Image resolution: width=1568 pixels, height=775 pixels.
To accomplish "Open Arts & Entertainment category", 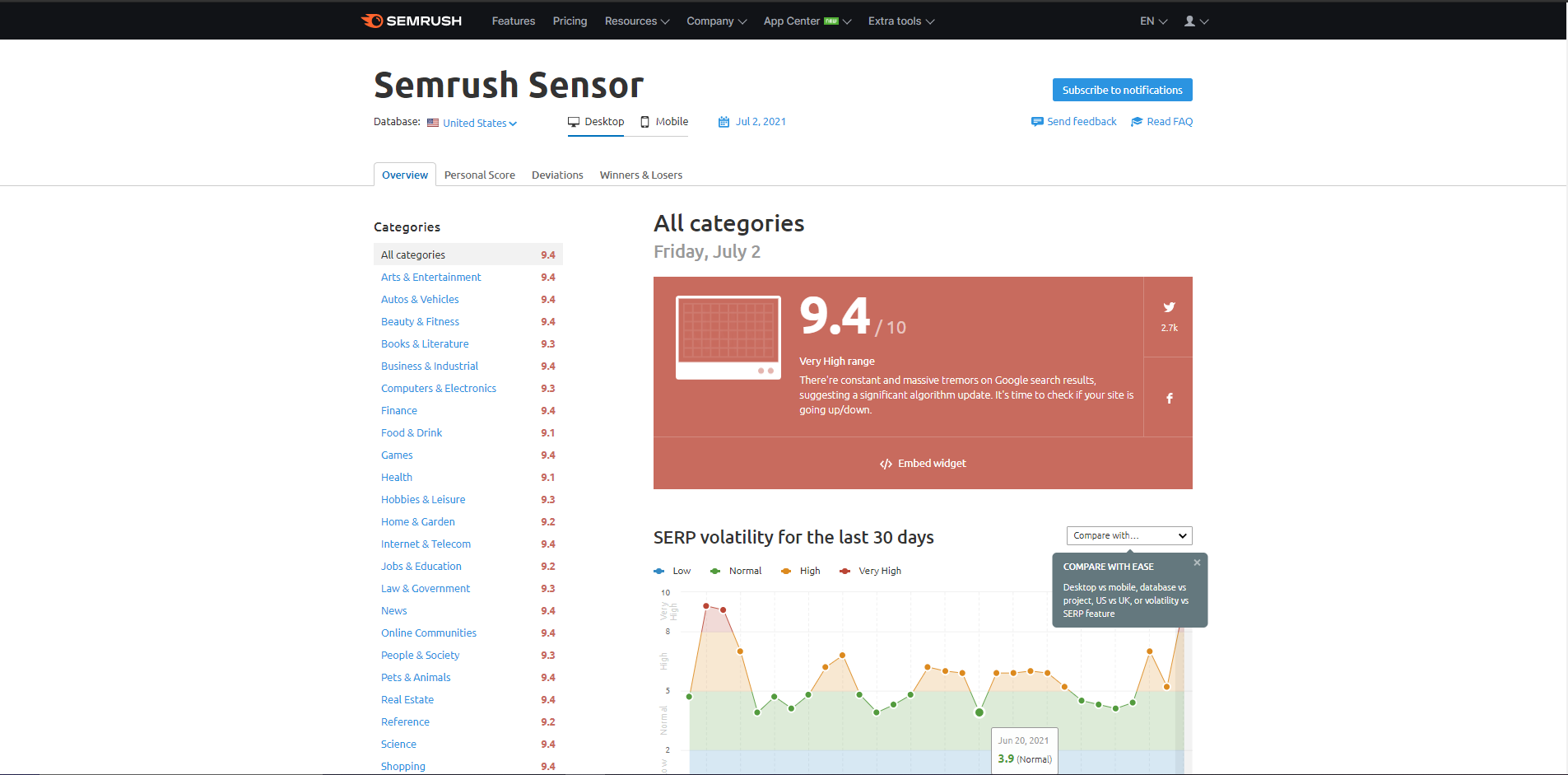I will (431, 278).
